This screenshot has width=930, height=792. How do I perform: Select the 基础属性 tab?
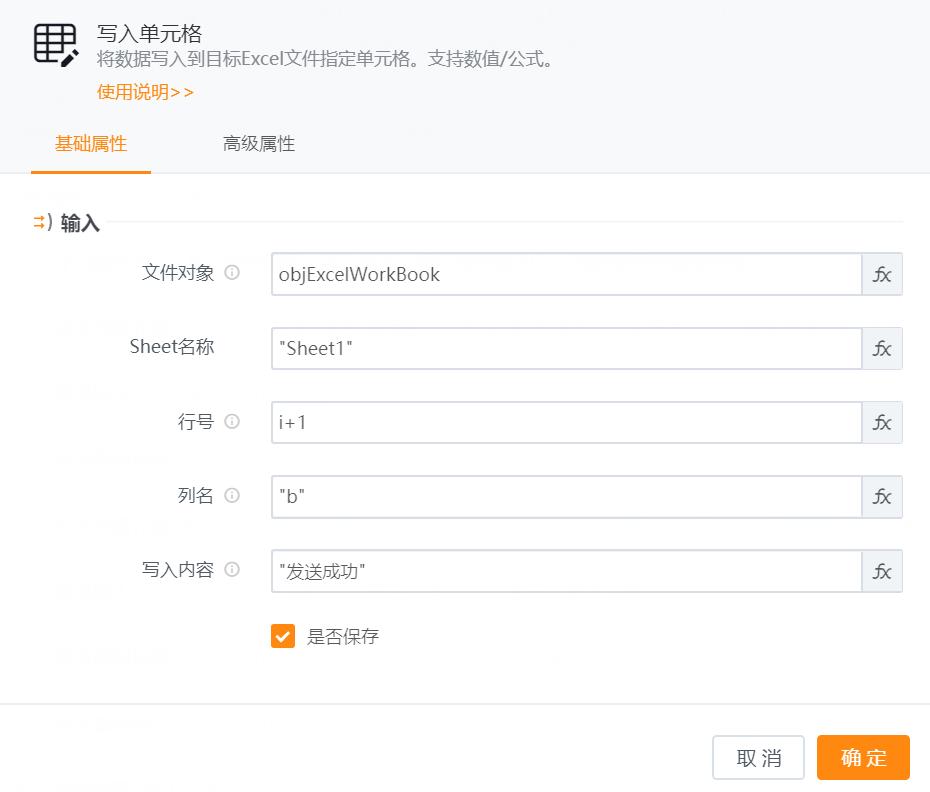point(91,144)
